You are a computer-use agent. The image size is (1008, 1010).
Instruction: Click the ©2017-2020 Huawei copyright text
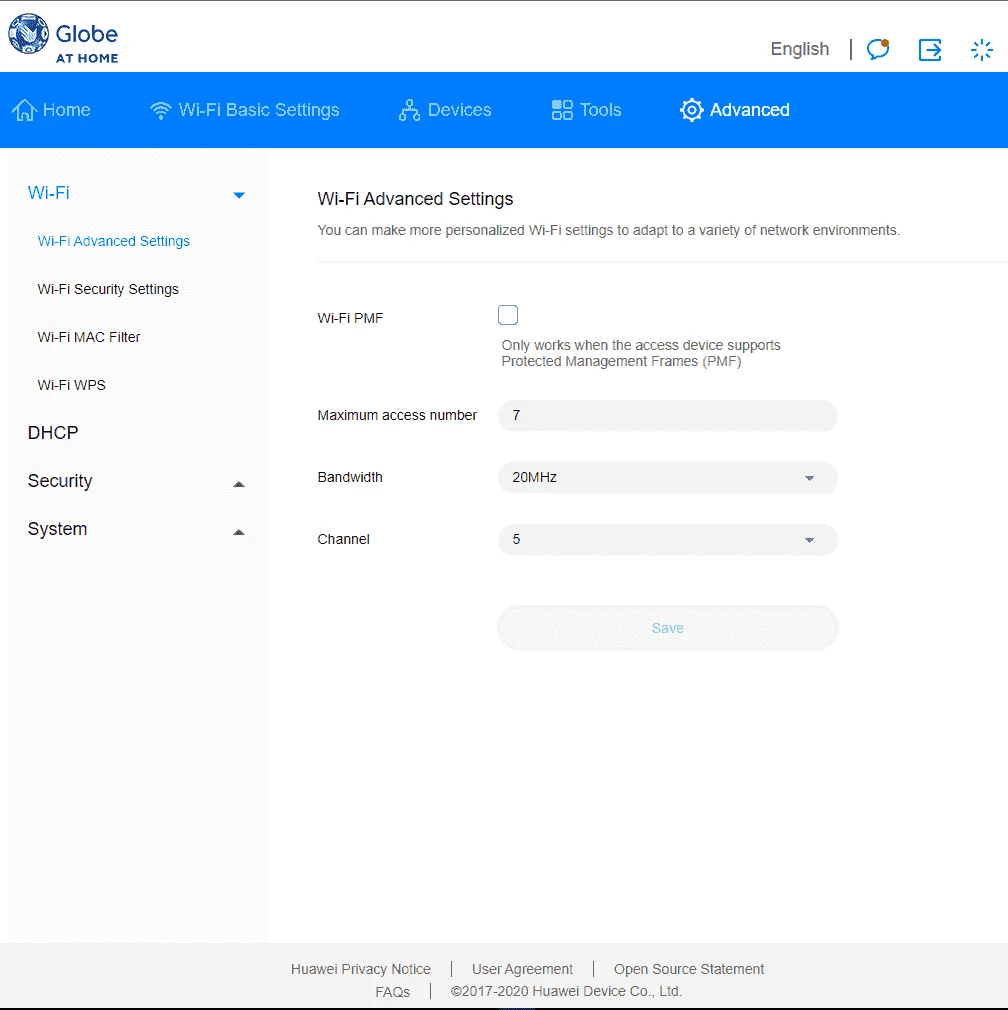tap(566, 991)
